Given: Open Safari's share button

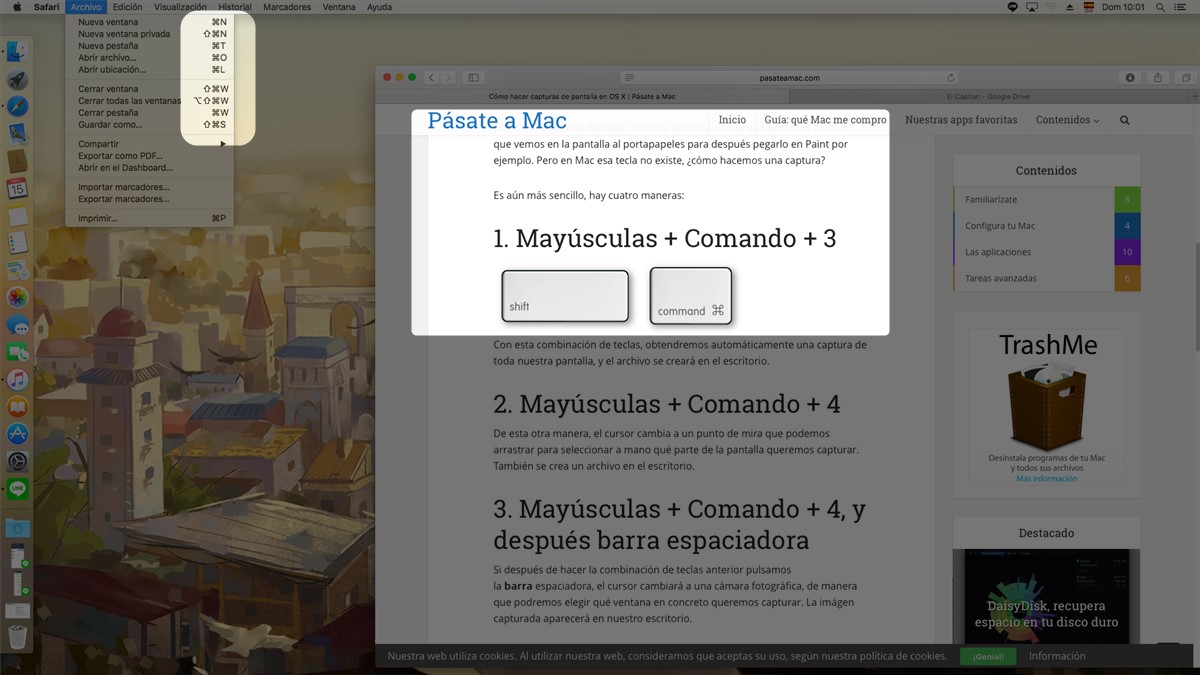Looking at the screenshot, I should (1158, 77).
